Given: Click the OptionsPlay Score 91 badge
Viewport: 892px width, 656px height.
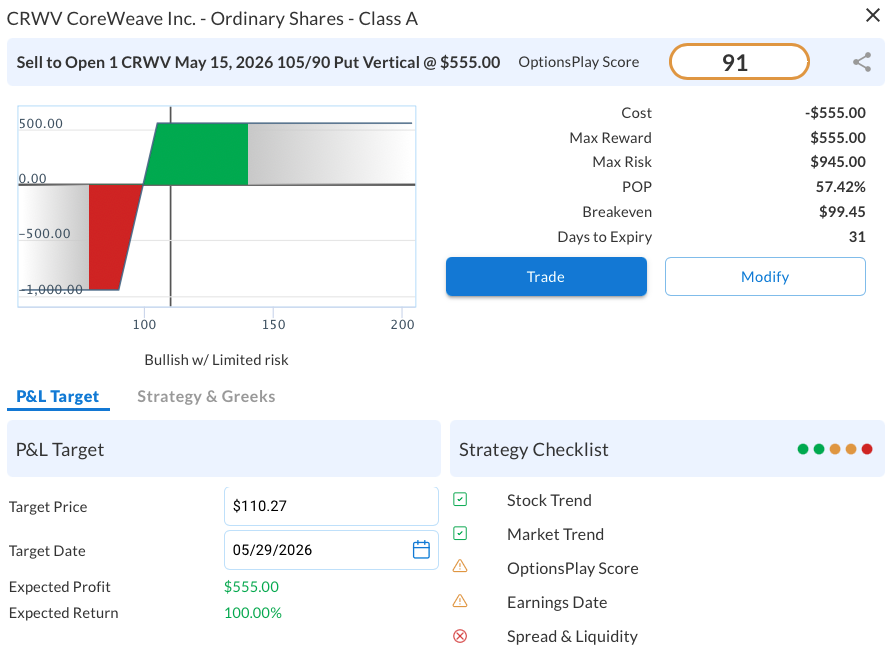Looking at the screenshot, I should (738, 61).
